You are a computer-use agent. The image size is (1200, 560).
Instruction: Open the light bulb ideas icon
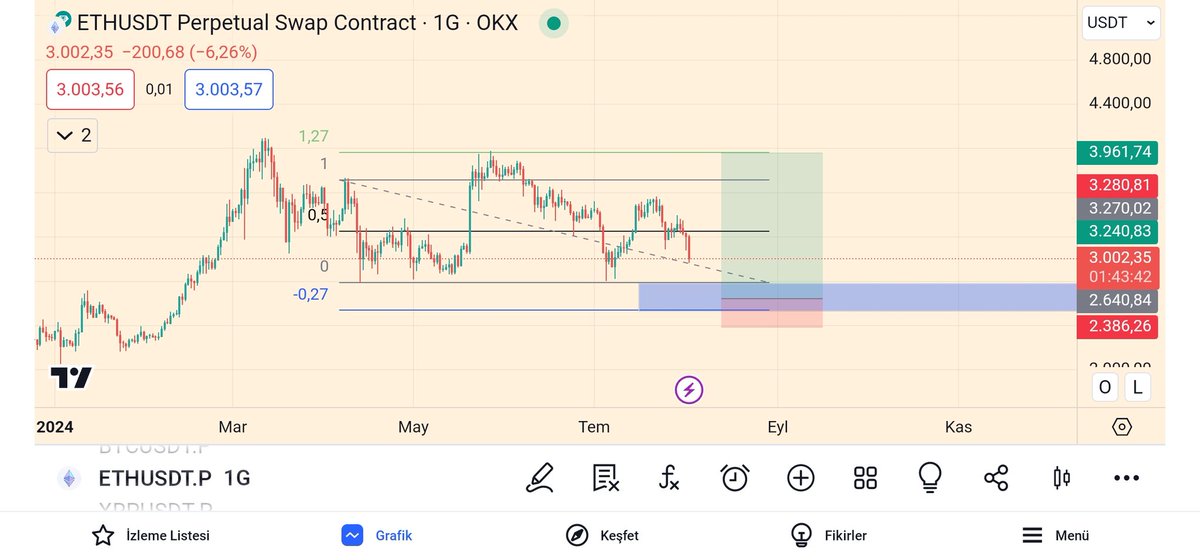(x=931, y=478)
